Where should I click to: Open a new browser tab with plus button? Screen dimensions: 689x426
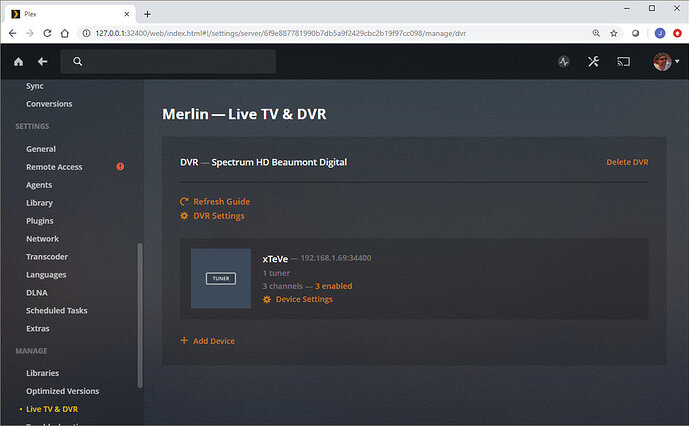(x=147, y=14)
